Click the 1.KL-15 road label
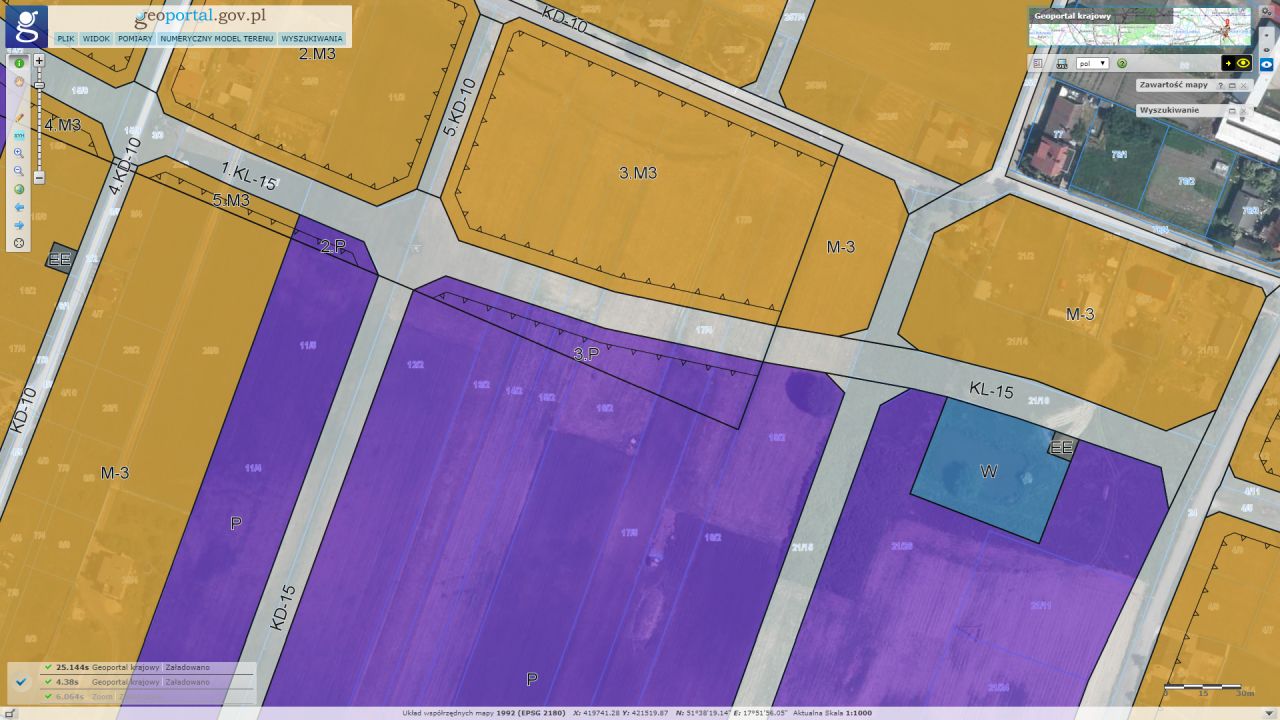This screenshot has height=720, width=1280. pyautogui.click(x=248, y=177)
